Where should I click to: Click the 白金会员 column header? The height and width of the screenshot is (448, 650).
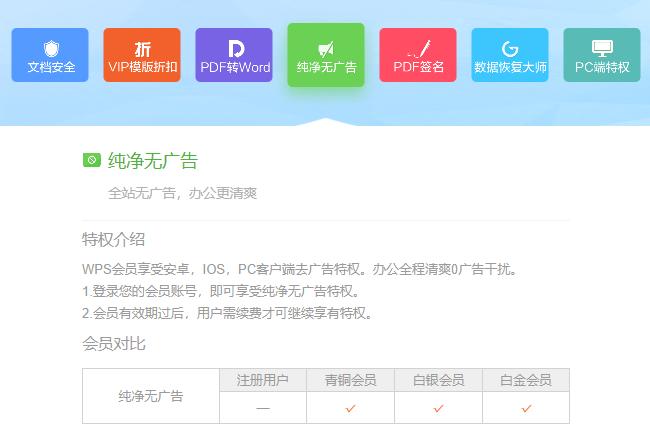click(526, 380)
